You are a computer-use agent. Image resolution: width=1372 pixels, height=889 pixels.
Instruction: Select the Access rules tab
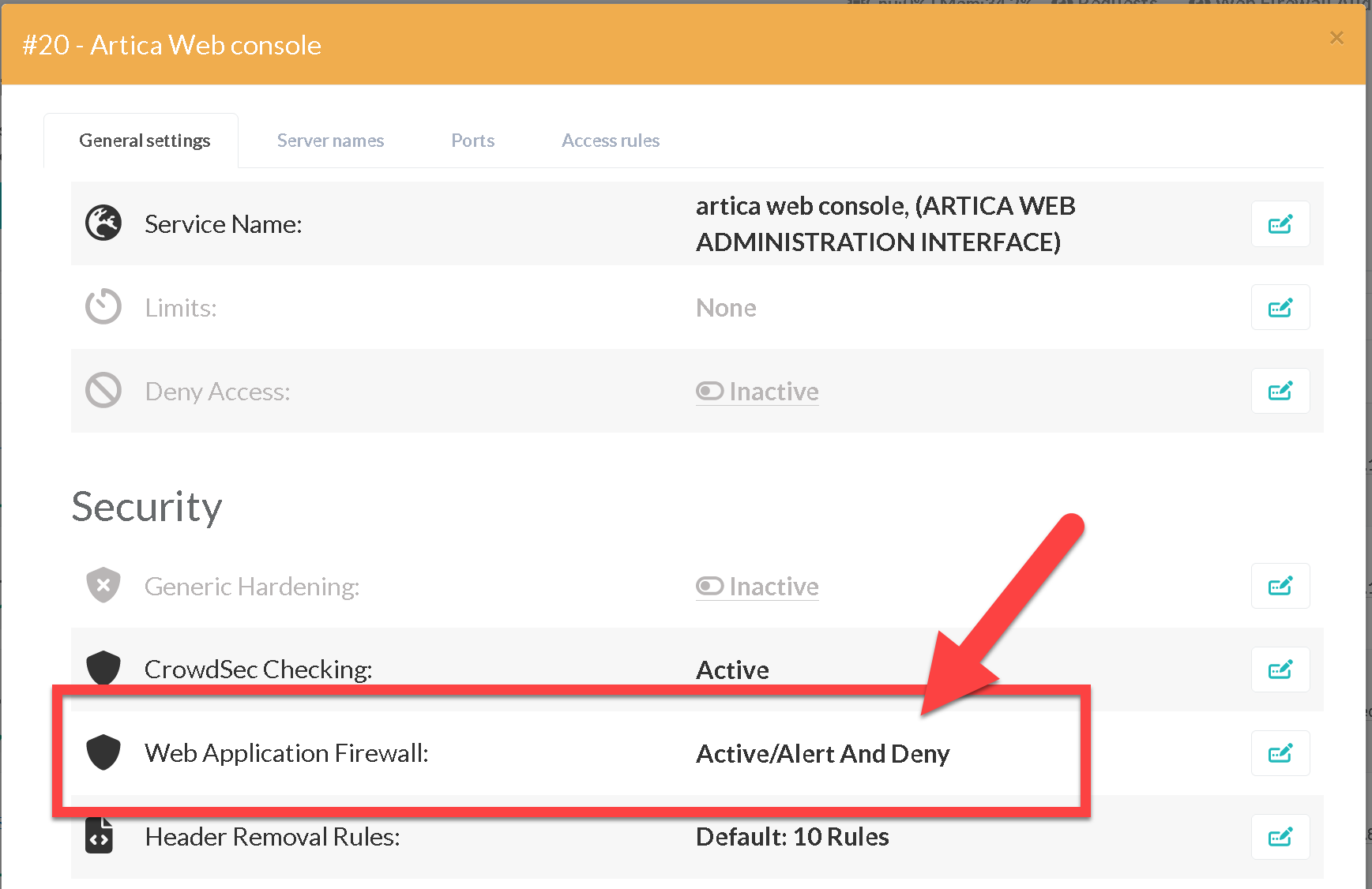click(611, 141)
